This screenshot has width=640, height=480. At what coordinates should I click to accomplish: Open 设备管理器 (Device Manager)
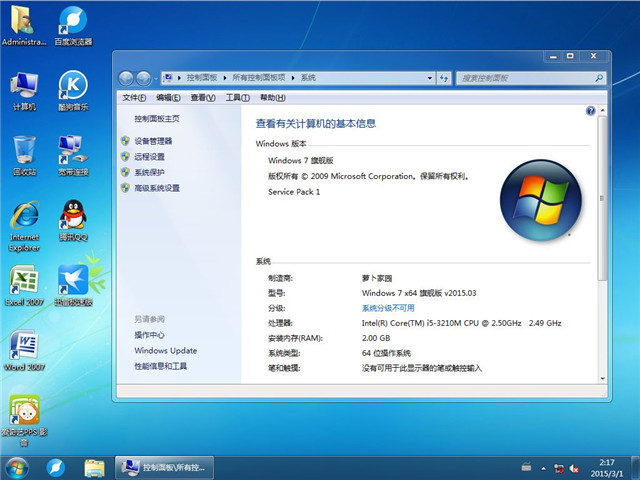(x=153, y=141)
